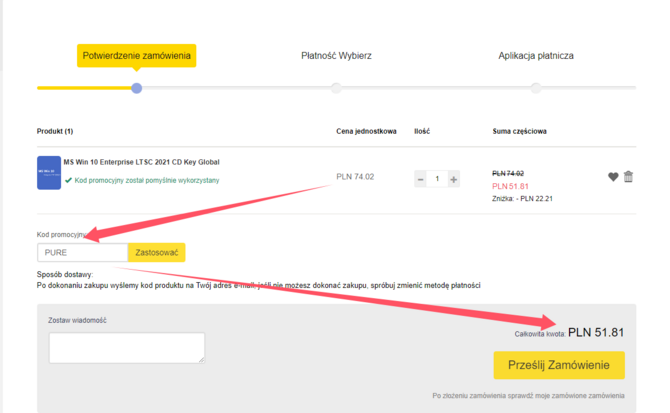Screen dimensions: 670x413
Task: Add product to wishlist with heart icon
Action: (613, 177)
